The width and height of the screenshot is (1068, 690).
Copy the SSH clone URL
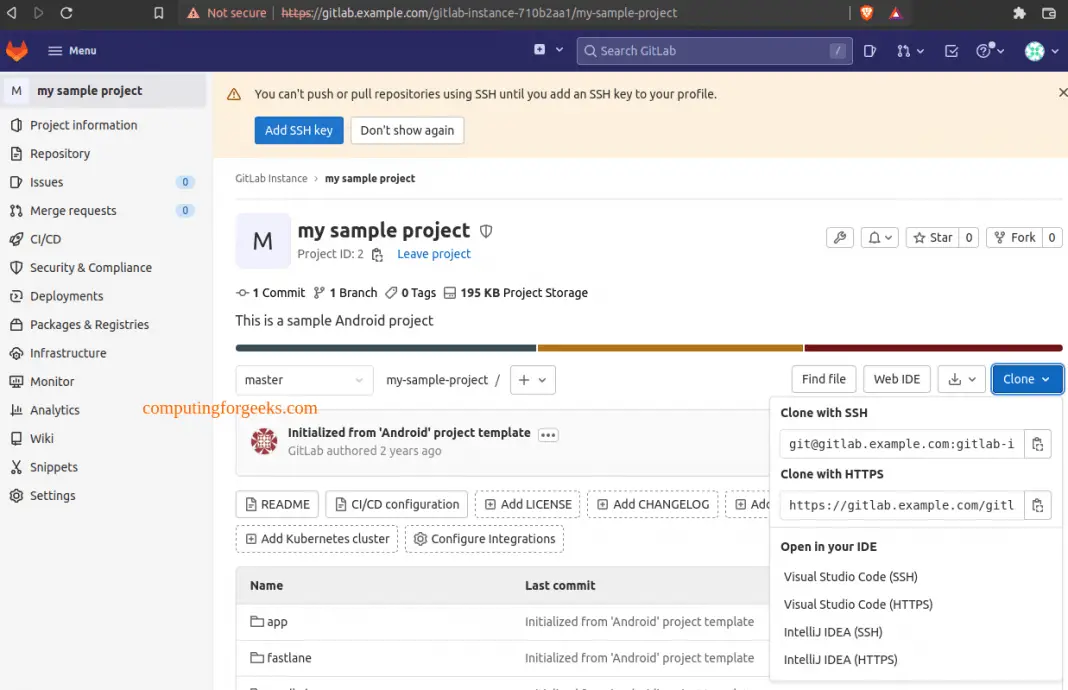(x=1038, y=444)
